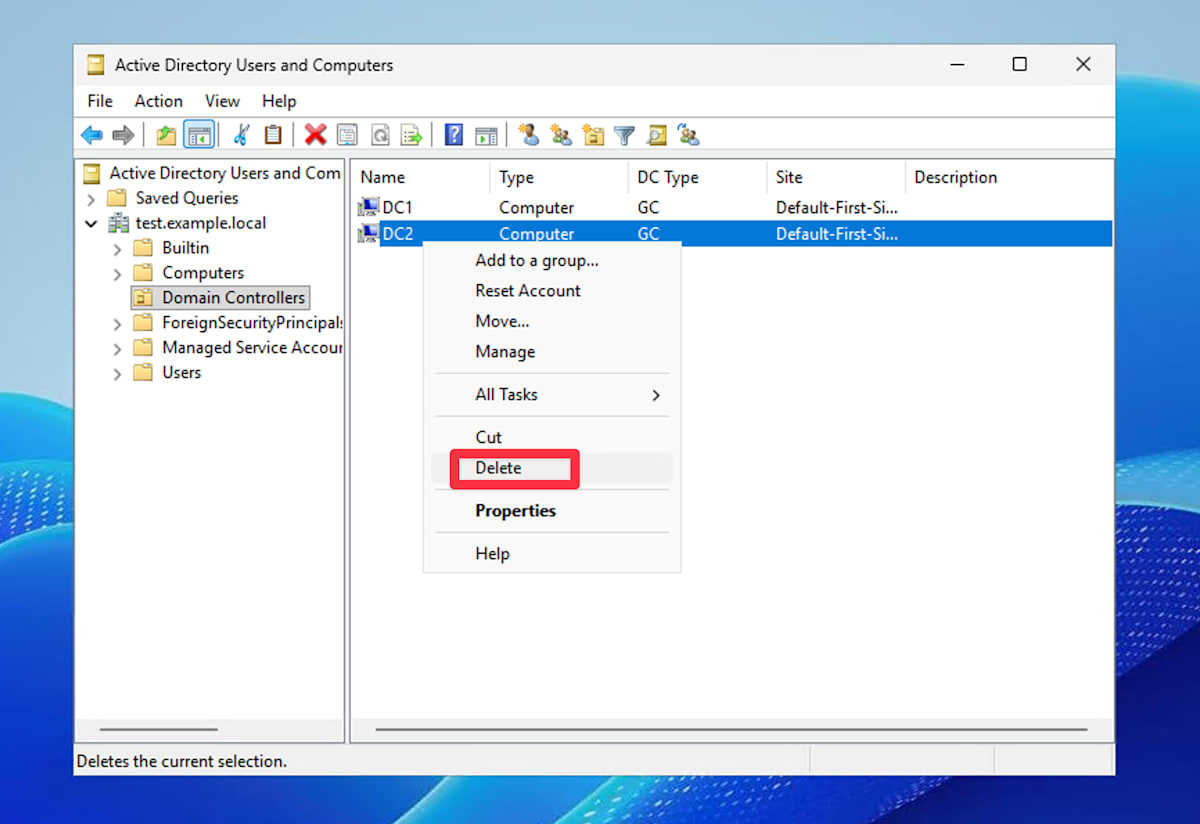This screenshot has width=1200, height=824.
Task: Sort by the Name column header
Action: click(x=420, y=177)
